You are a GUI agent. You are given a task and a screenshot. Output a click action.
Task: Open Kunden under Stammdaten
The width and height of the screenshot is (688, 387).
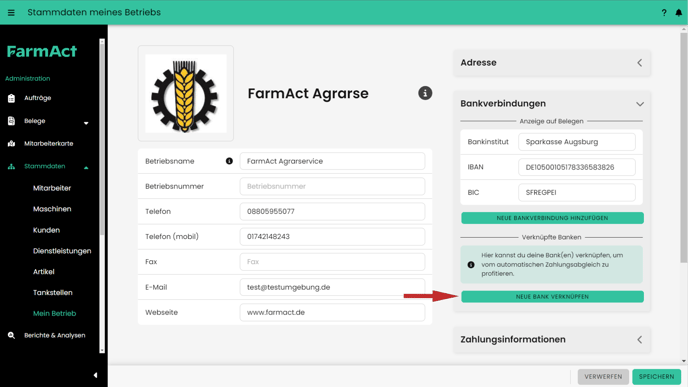pos(46,230)
